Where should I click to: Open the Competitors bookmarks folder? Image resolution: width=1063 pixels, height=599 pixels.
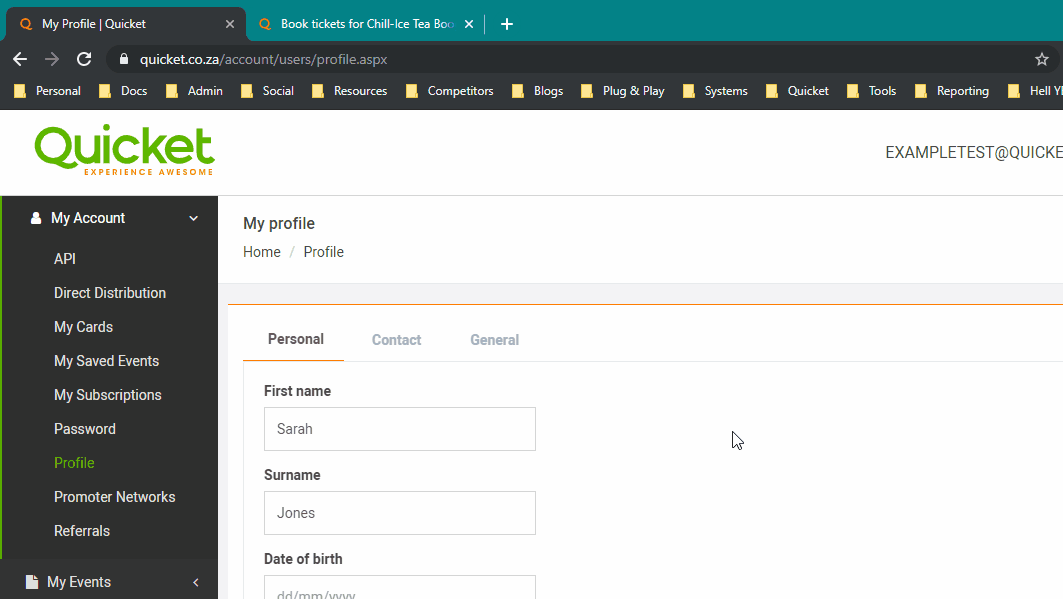449,91
